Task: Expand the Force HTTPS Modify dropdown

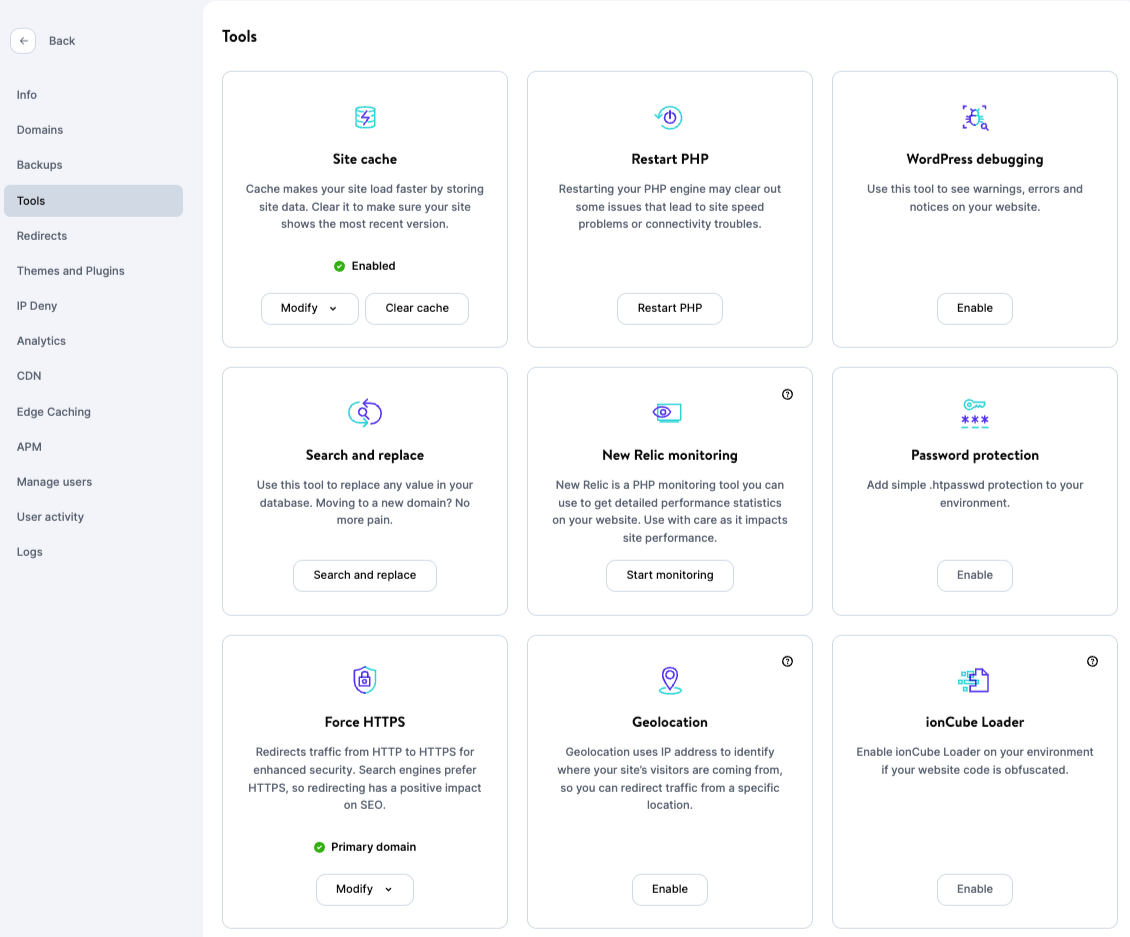Action: 365,889
